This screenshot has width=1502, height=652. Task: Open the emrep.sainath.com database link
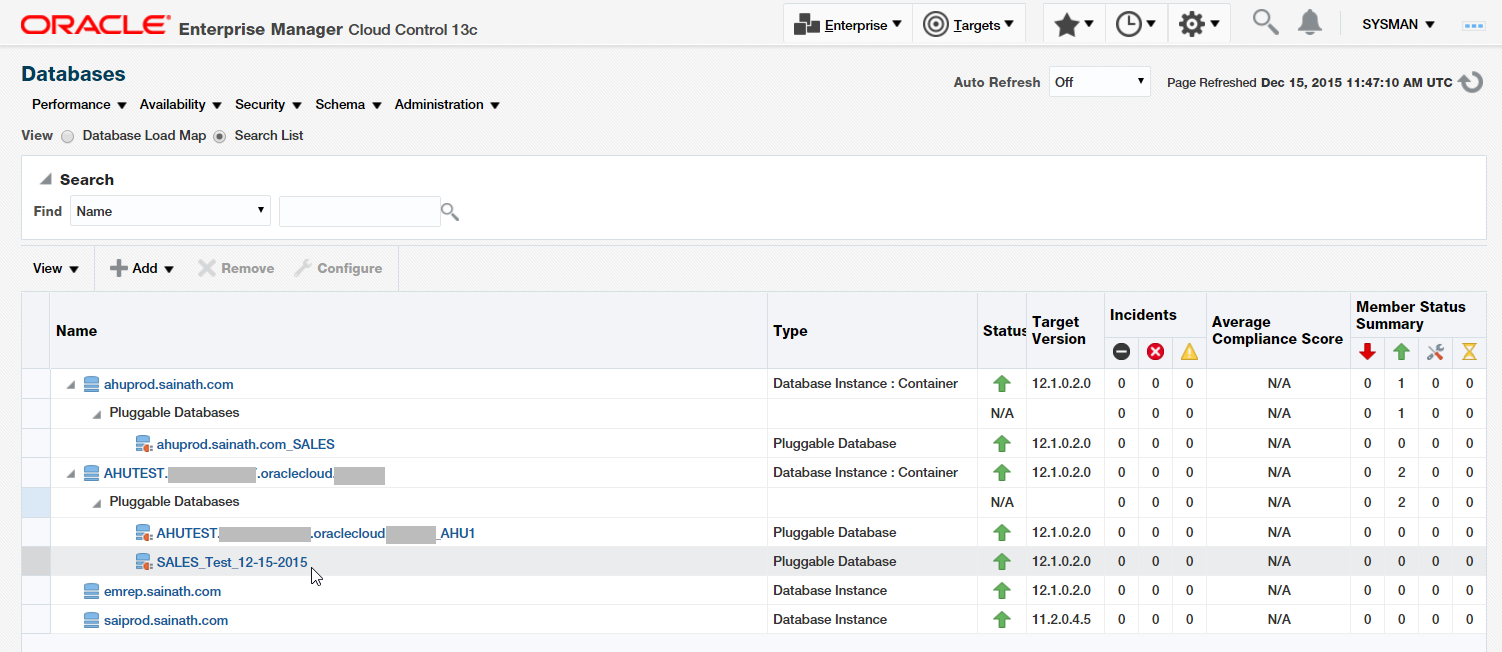click(x=162, y=591)
